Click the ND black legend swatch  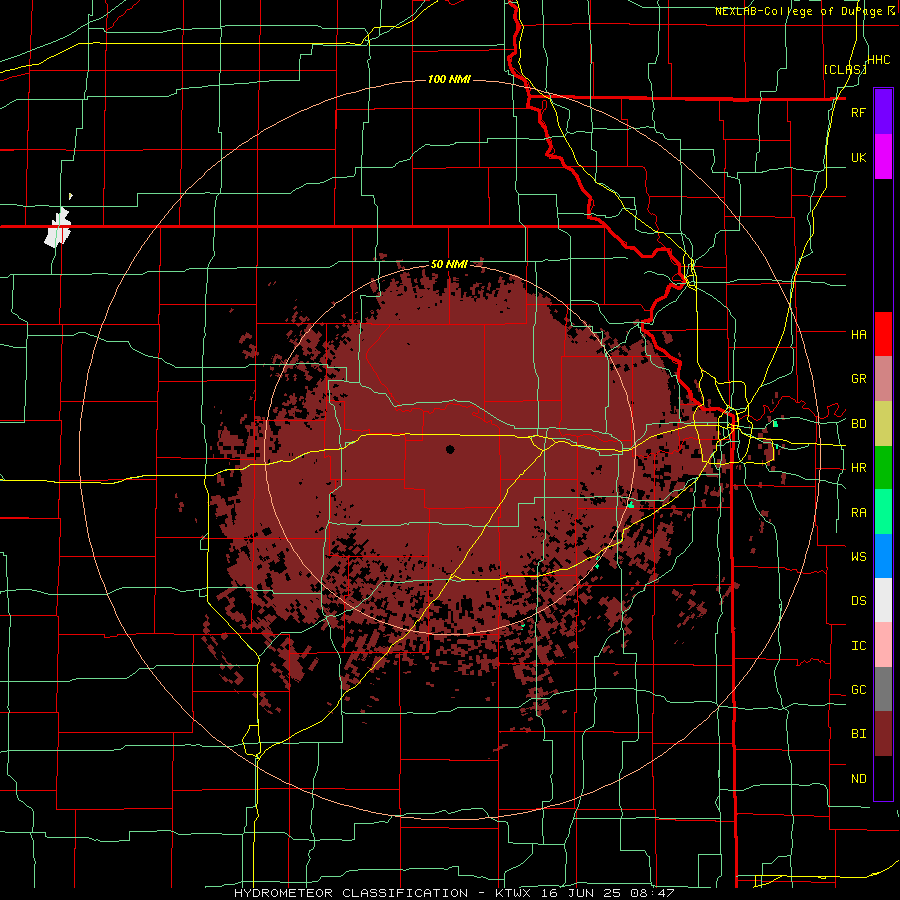tap(883, 778)
